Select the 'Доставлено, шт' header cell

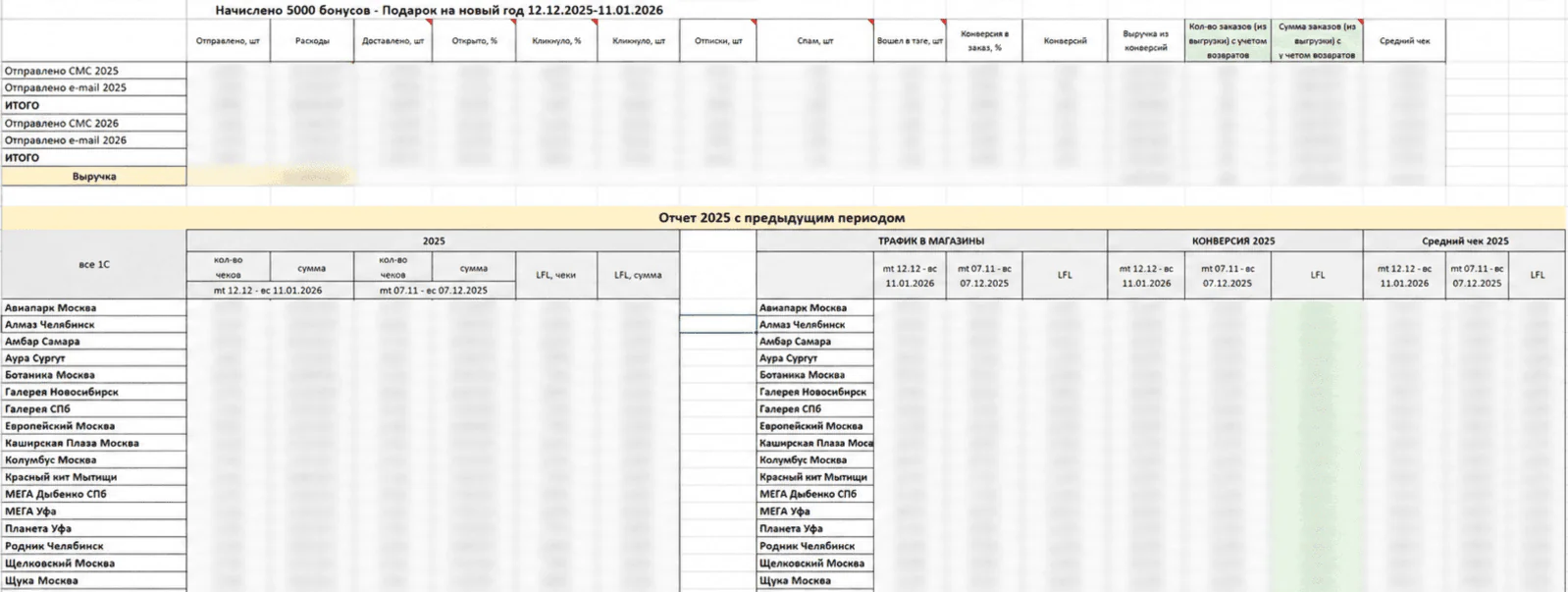pyautogui.click(x=392, y=41)
